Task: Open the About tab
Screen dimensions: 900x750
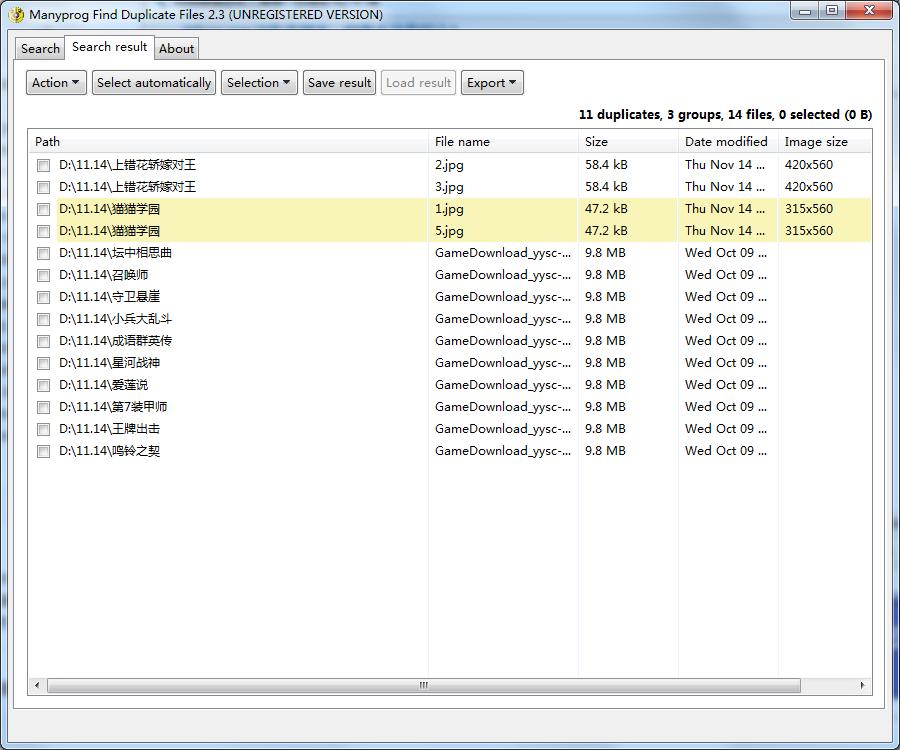Action: click(177, 48)
